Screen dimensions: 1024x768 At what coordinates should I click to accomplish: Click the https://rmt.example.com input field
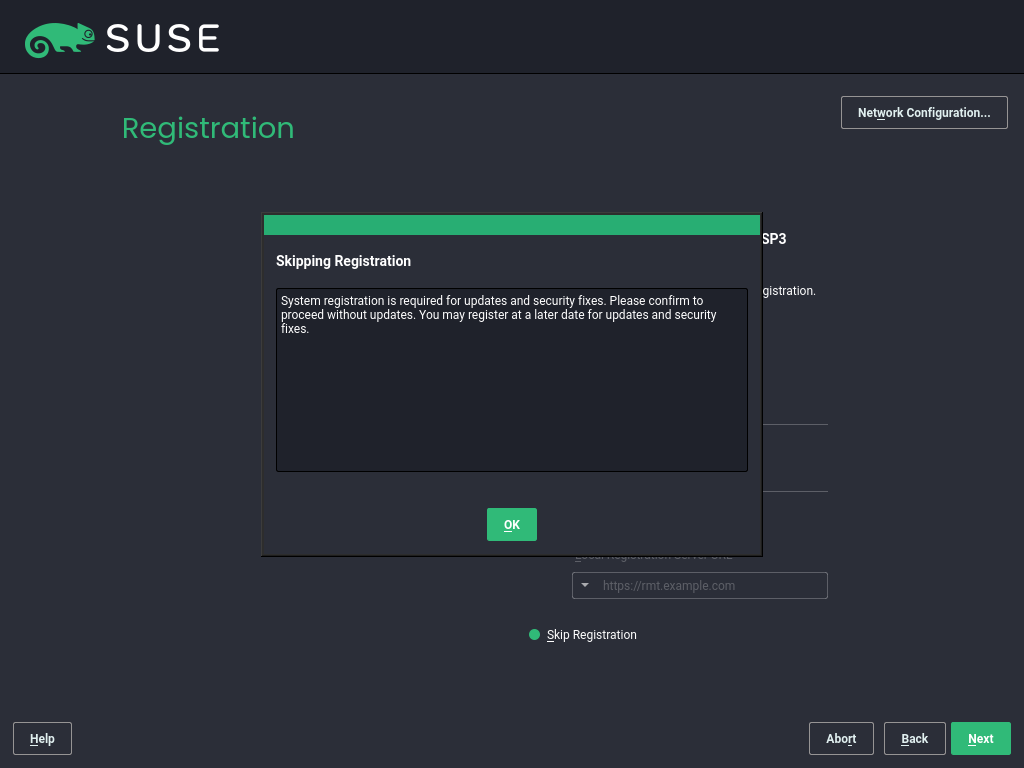[710, 585]
